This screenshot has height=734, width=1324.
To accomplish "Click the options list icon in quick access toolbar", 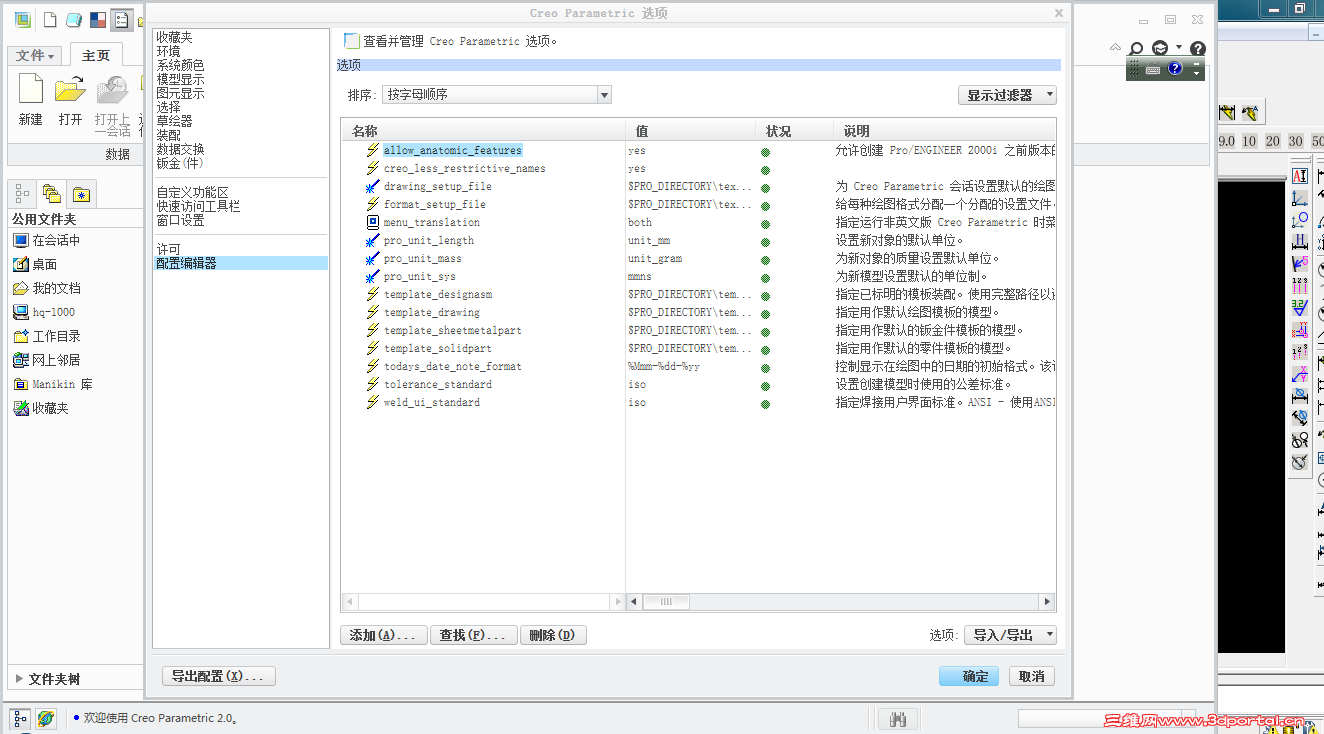I will click(x=122, y=19).
